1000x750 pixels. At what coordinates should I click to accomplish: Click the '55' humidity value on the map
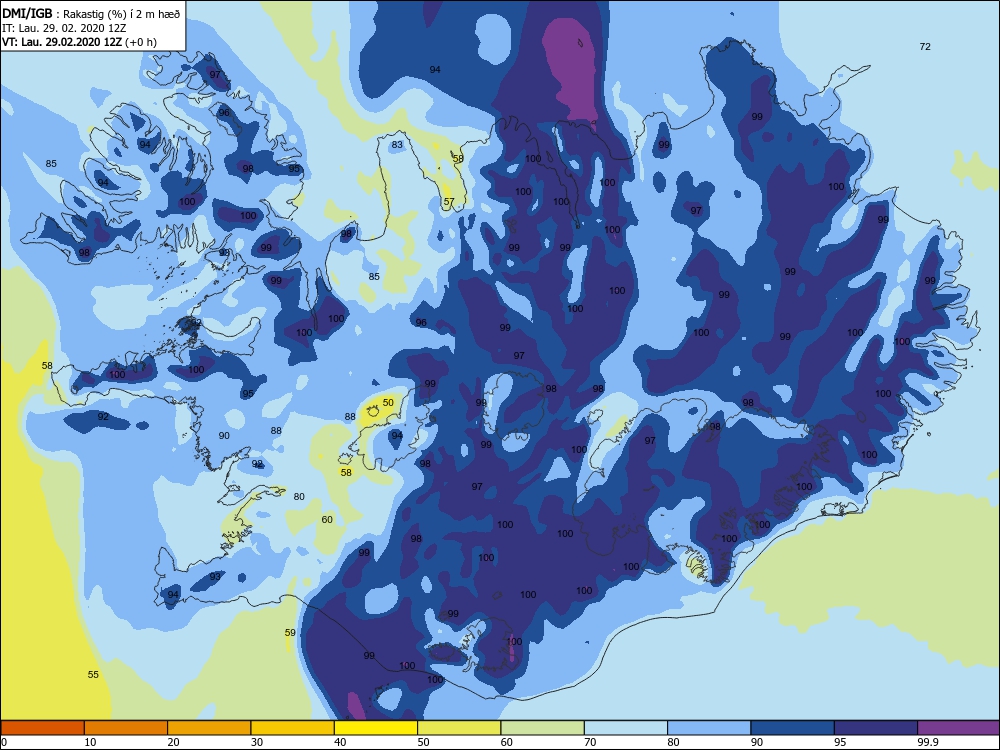tap(93, 674)
